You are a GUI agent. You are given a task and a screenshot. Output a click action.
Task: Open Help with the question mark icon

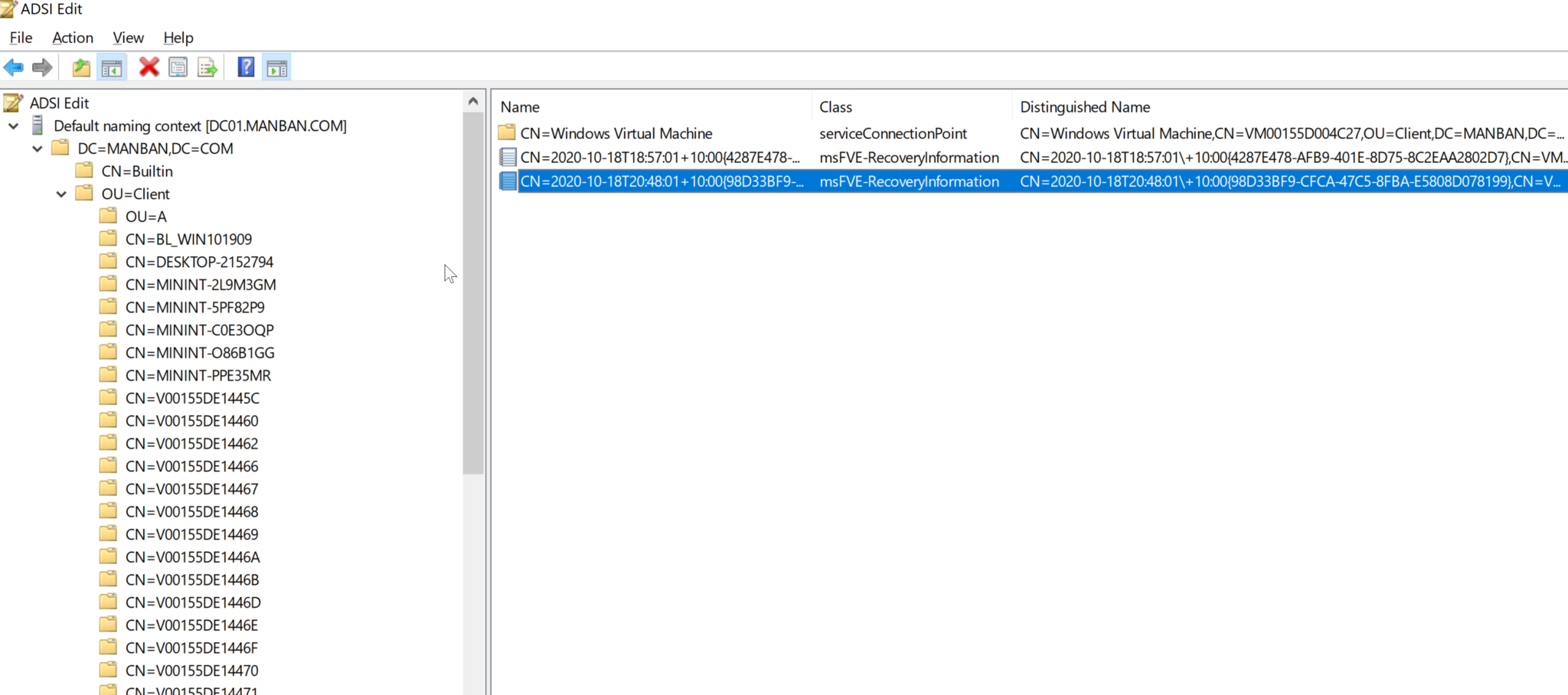[246, 67]
